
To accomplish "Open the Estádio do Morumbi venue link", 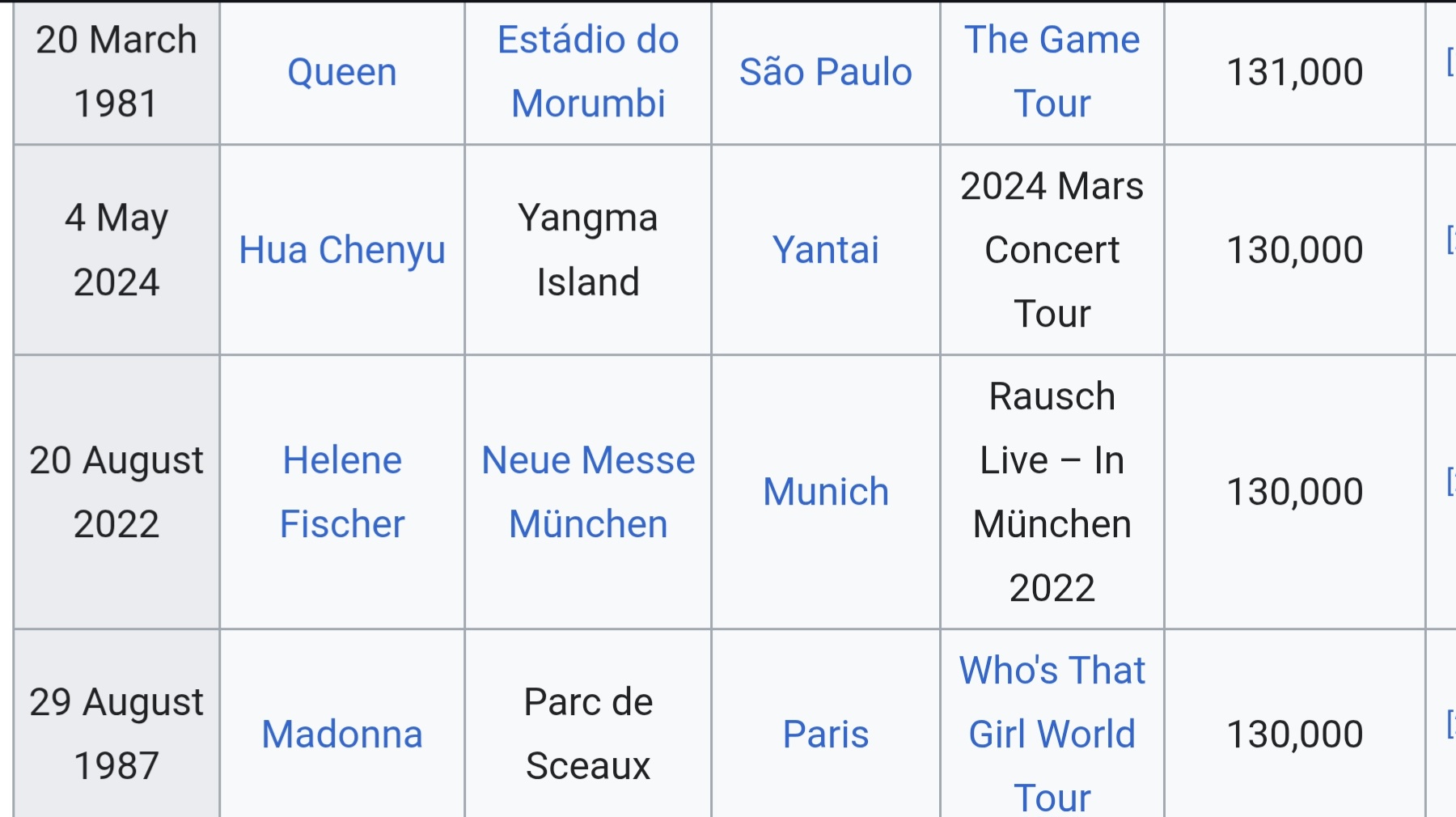I will (588, 71).
